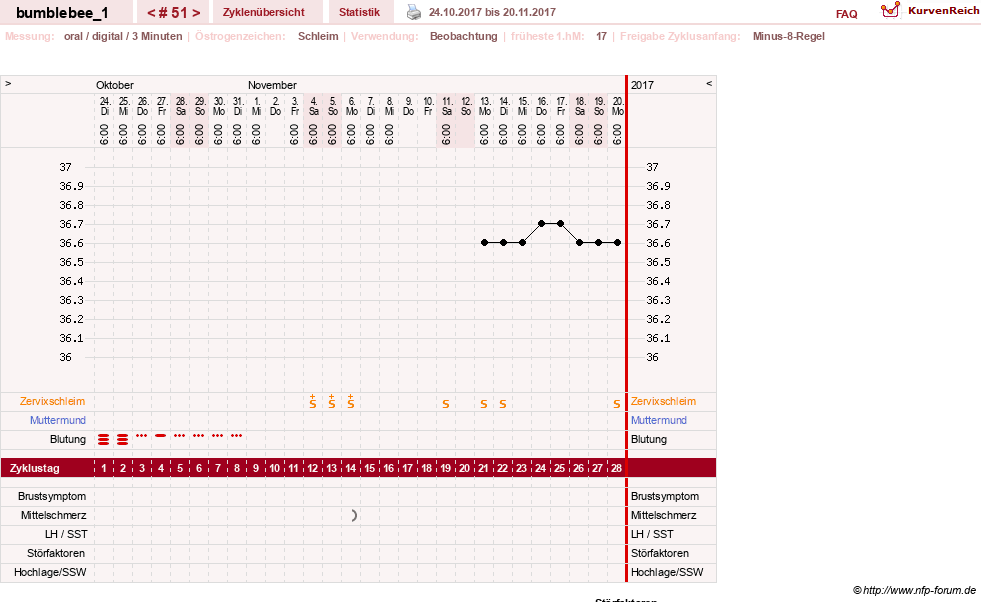The width and height of the screenshot is (981, 602).
Task: Click cycle day 21 in Zyklustag row
Action: pyautogui.click(x=484, y=468)
